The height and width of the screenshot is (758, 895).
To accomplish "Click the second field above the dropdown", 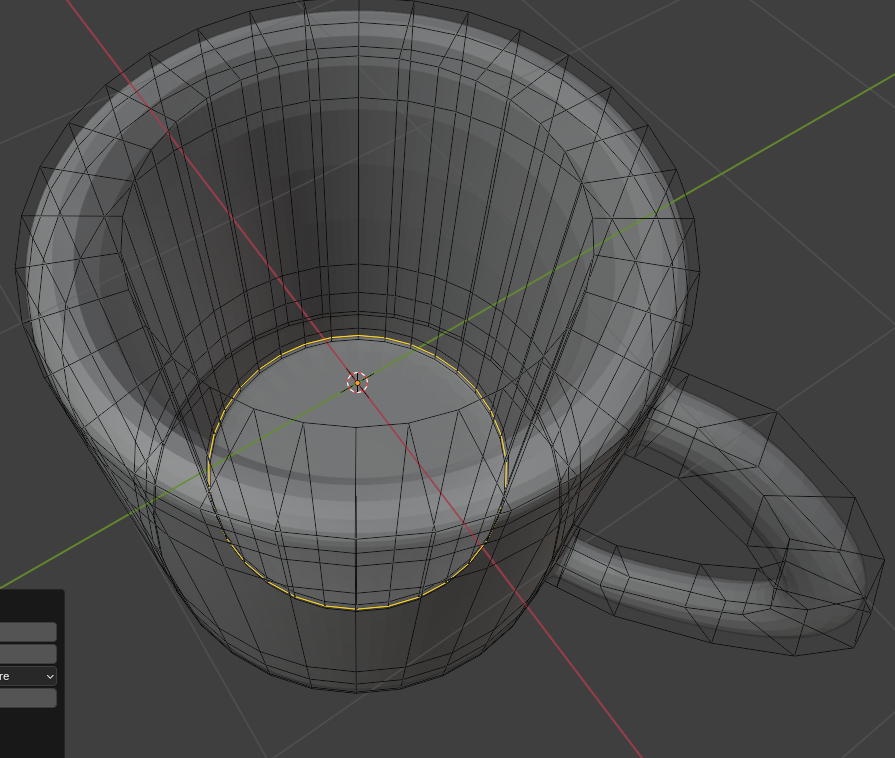I will [x=27, y=654].
